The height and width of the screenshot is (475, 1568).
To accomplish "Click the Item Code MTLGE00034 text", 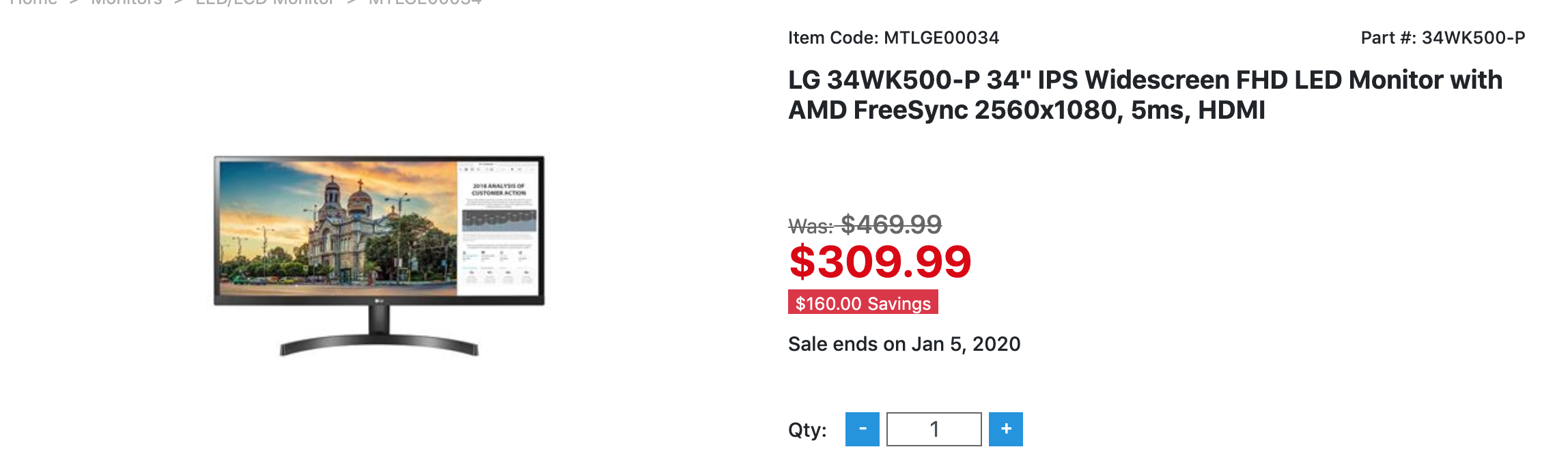I will pyautogui.click(x=893, y=38).
